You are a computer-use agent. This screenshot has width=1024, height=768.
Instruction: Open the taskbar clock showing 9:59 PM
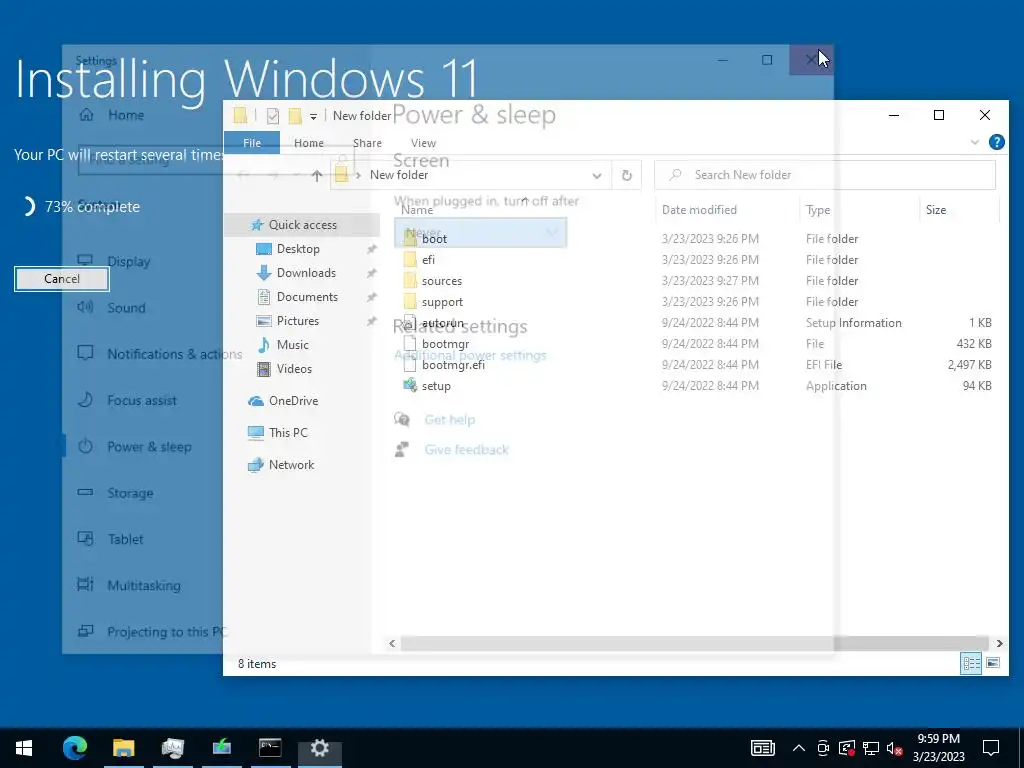click(938, 748)
